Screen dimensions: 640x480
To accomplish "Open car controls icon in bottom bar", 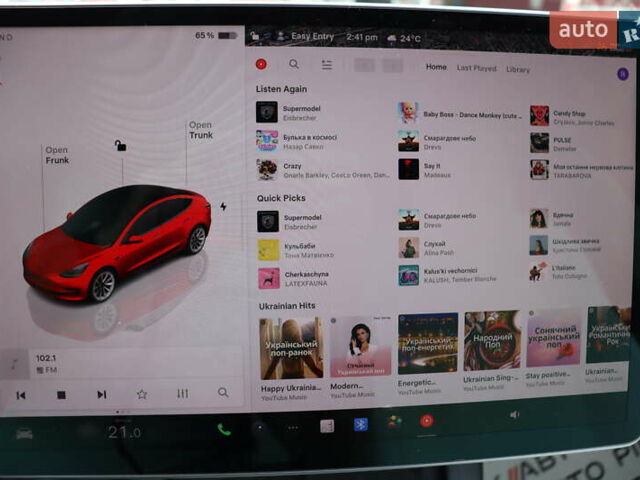I will 24,433.
